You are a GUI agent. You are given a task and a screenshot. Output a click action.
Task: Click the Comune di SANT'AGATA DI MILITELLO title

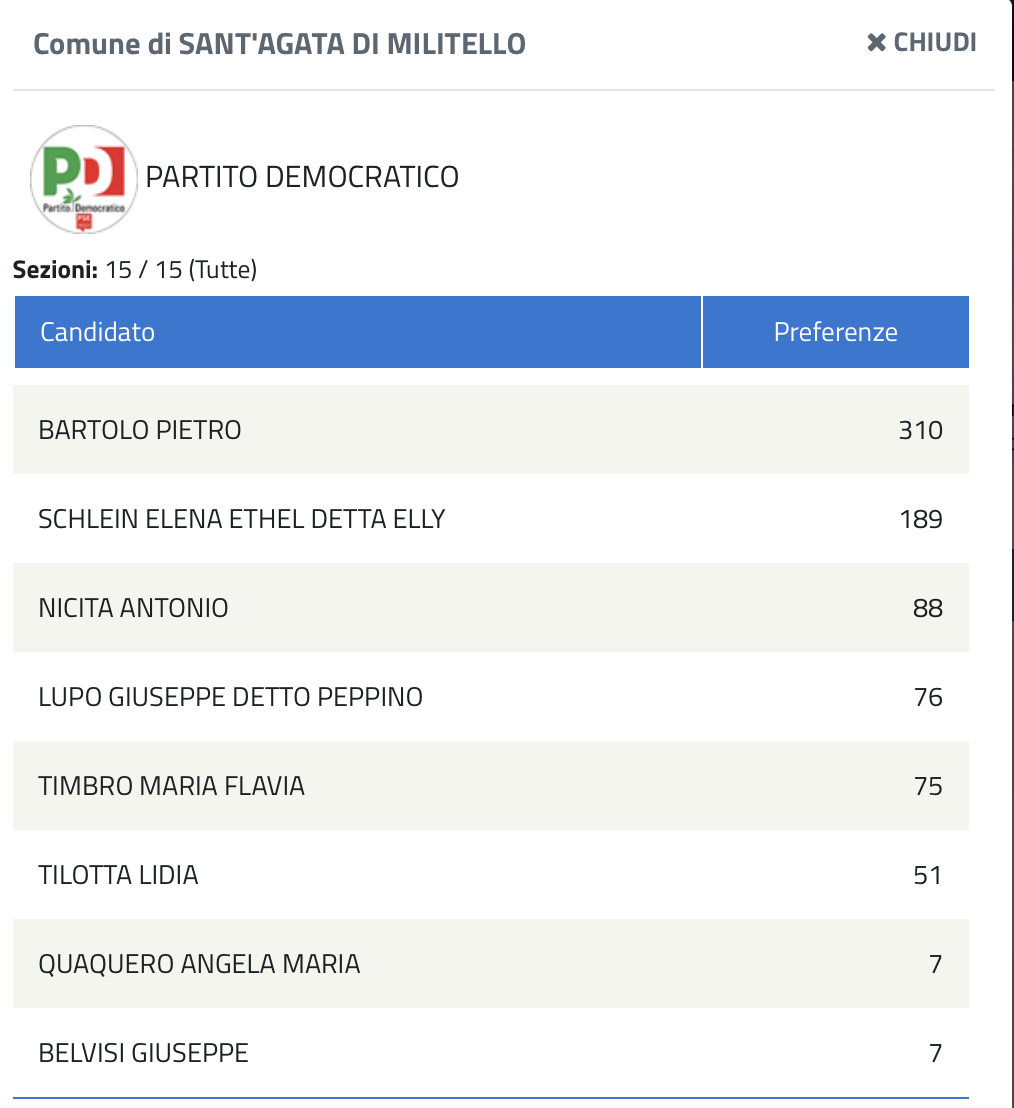pos(280,44)
